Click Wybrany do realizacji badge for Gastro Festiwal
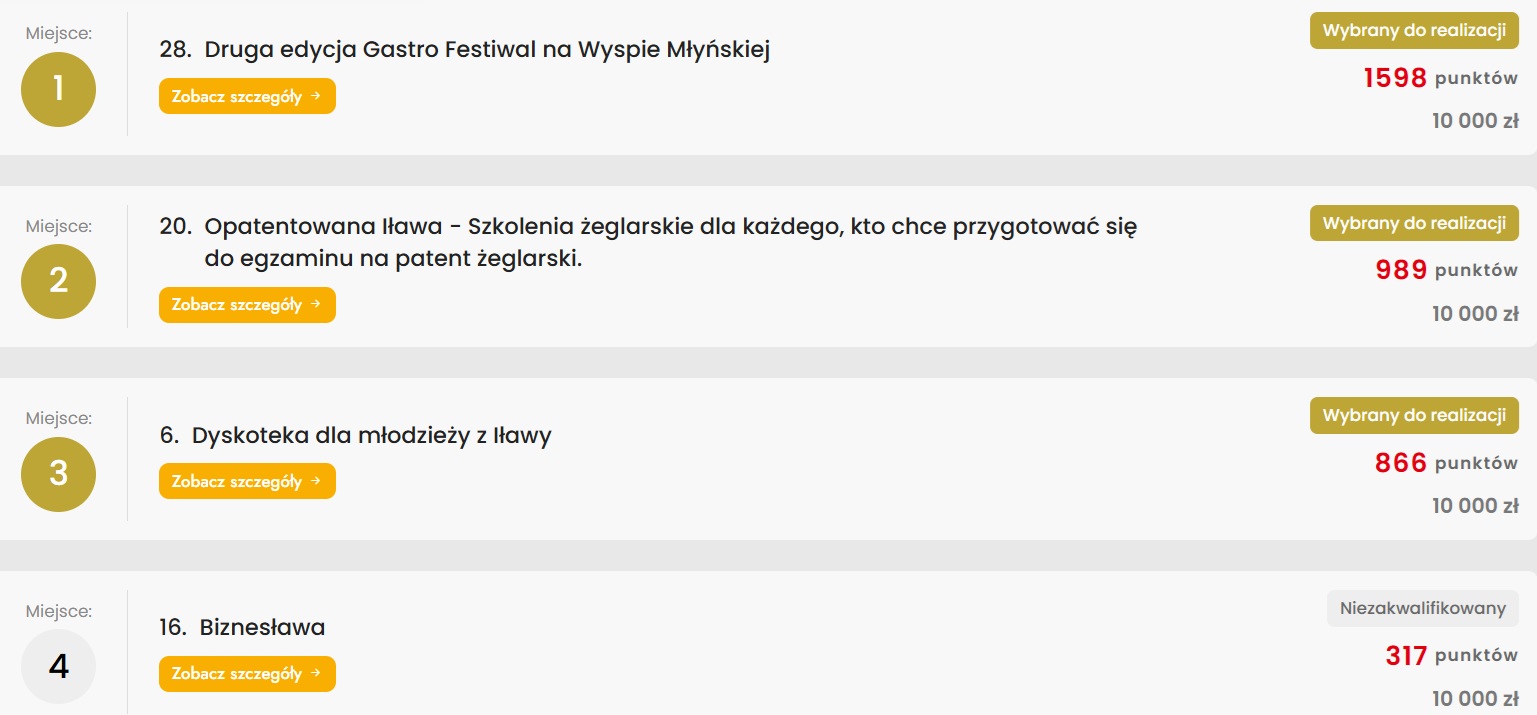This screenshot has width=1537, height=715. point(1414,30)
